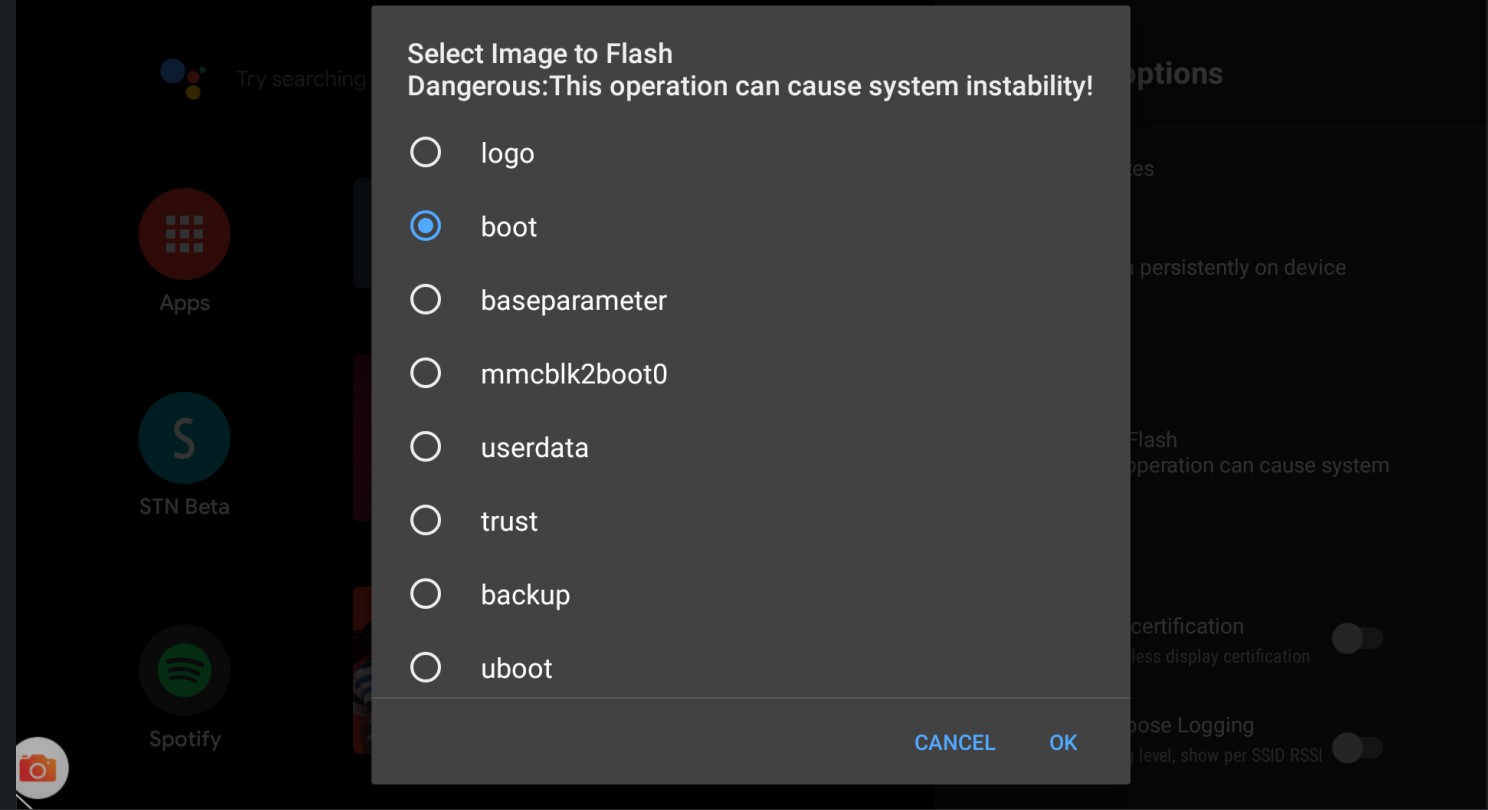Open the Apps launcher icon
The height and width of the screenshot is (810, 1488).
184,234
